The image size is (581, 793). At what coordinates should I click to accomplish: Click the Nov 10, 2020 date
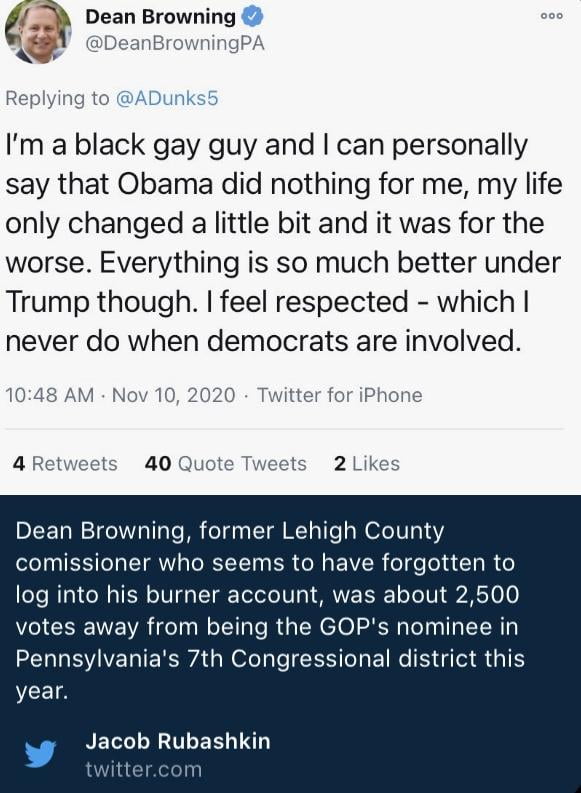click(173, 394)
